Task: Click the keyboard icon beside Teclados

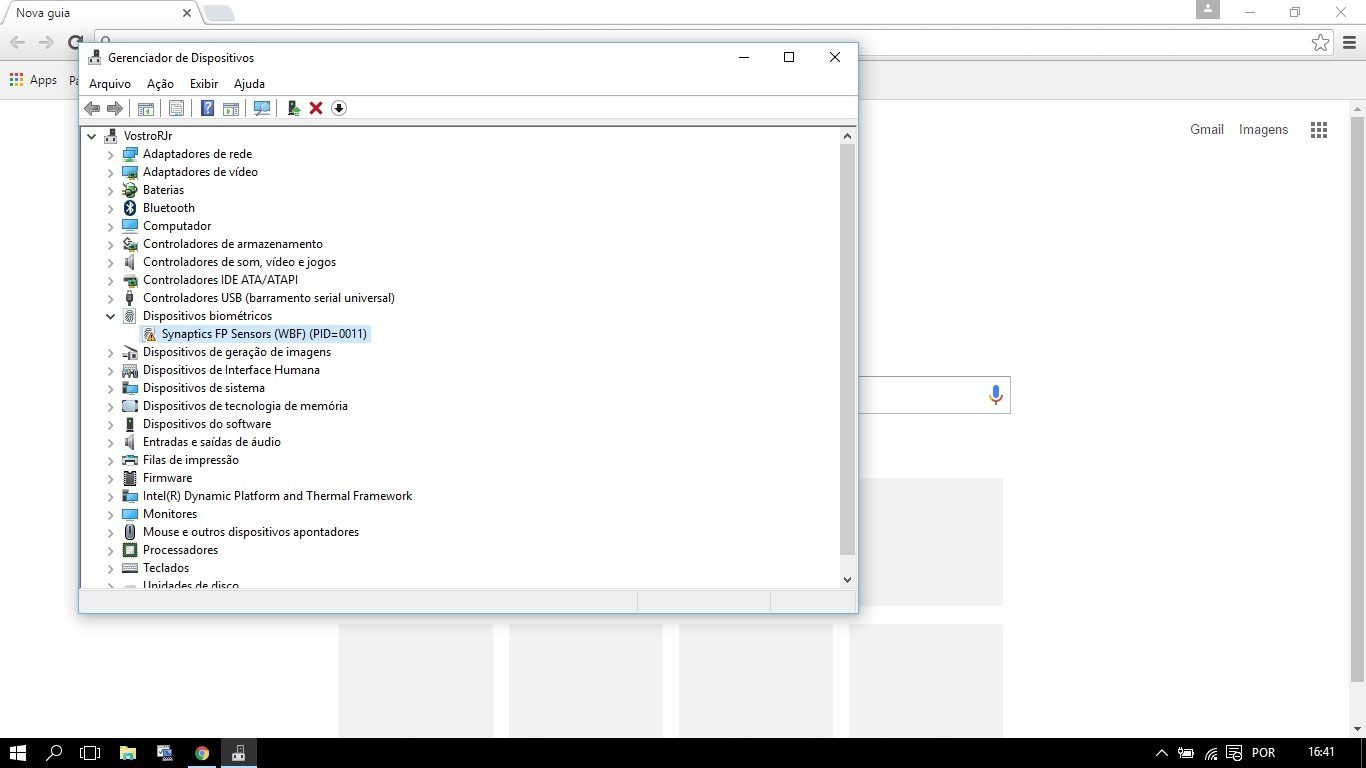Action: (129, 568)
